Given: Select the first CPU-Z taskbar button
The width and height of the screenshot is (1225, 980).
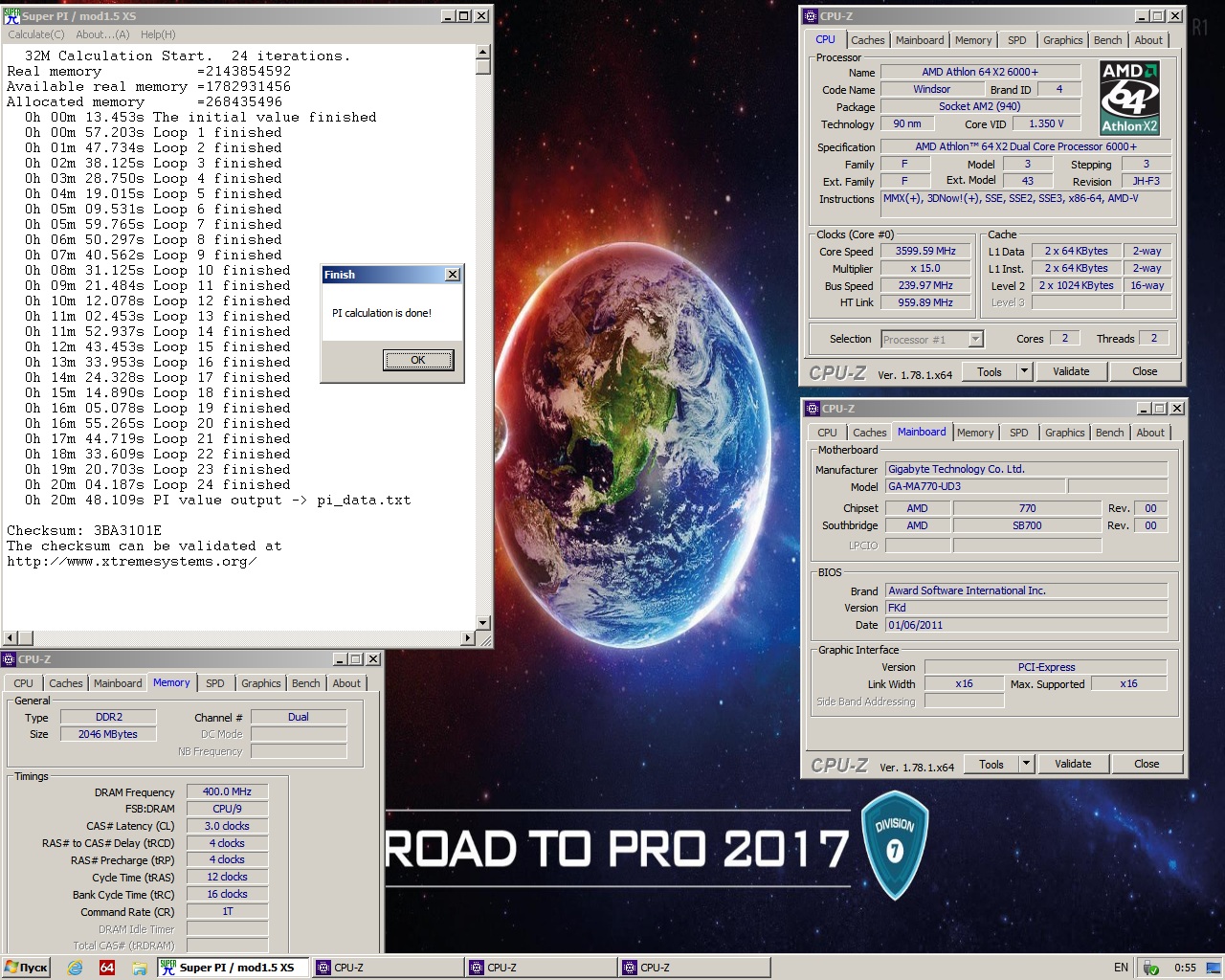Looking at the screenshot, I should 387,968.
